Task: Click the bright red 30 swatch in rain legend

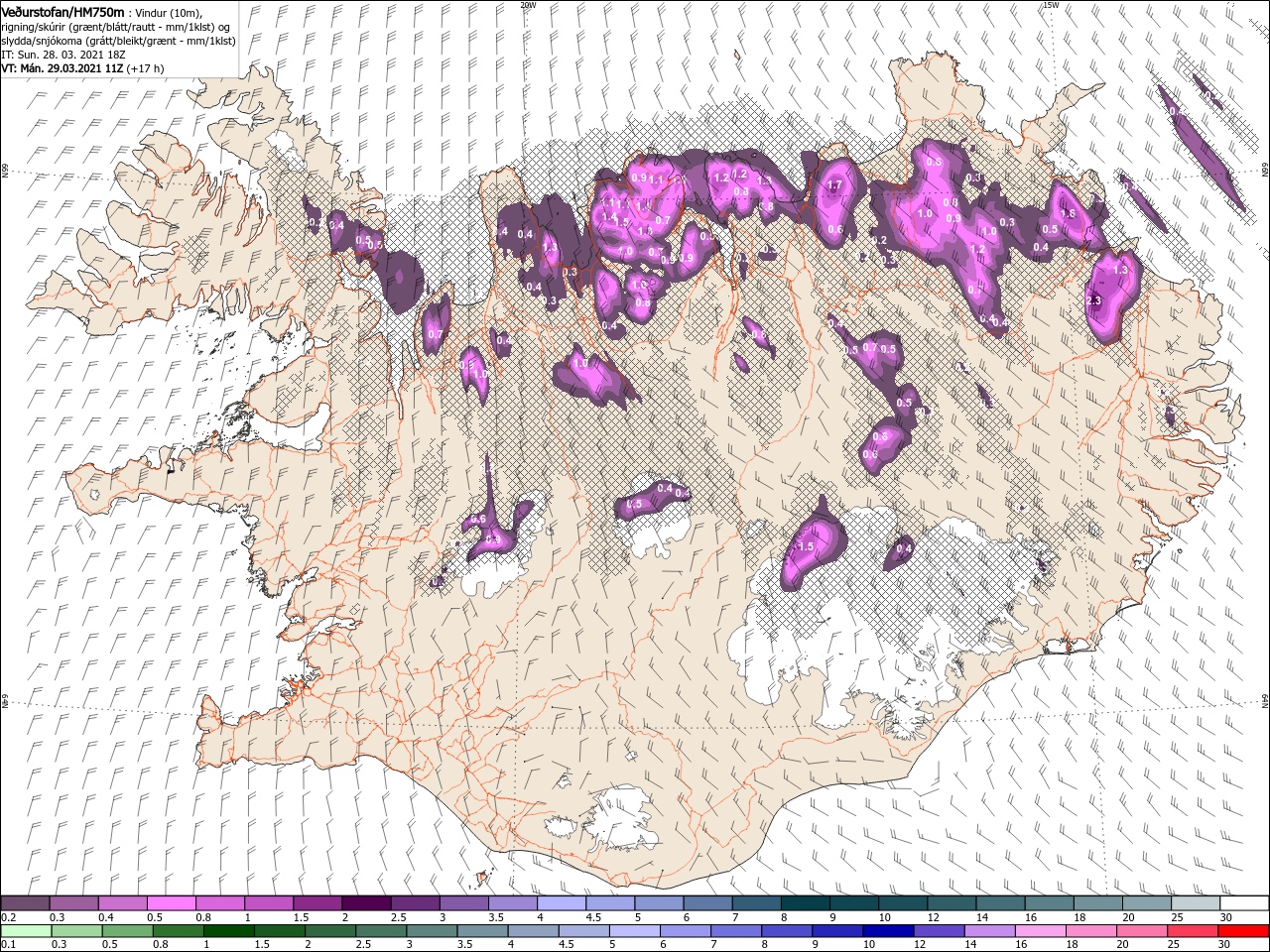Action: pyautogui.click(x=1244, y=930)
